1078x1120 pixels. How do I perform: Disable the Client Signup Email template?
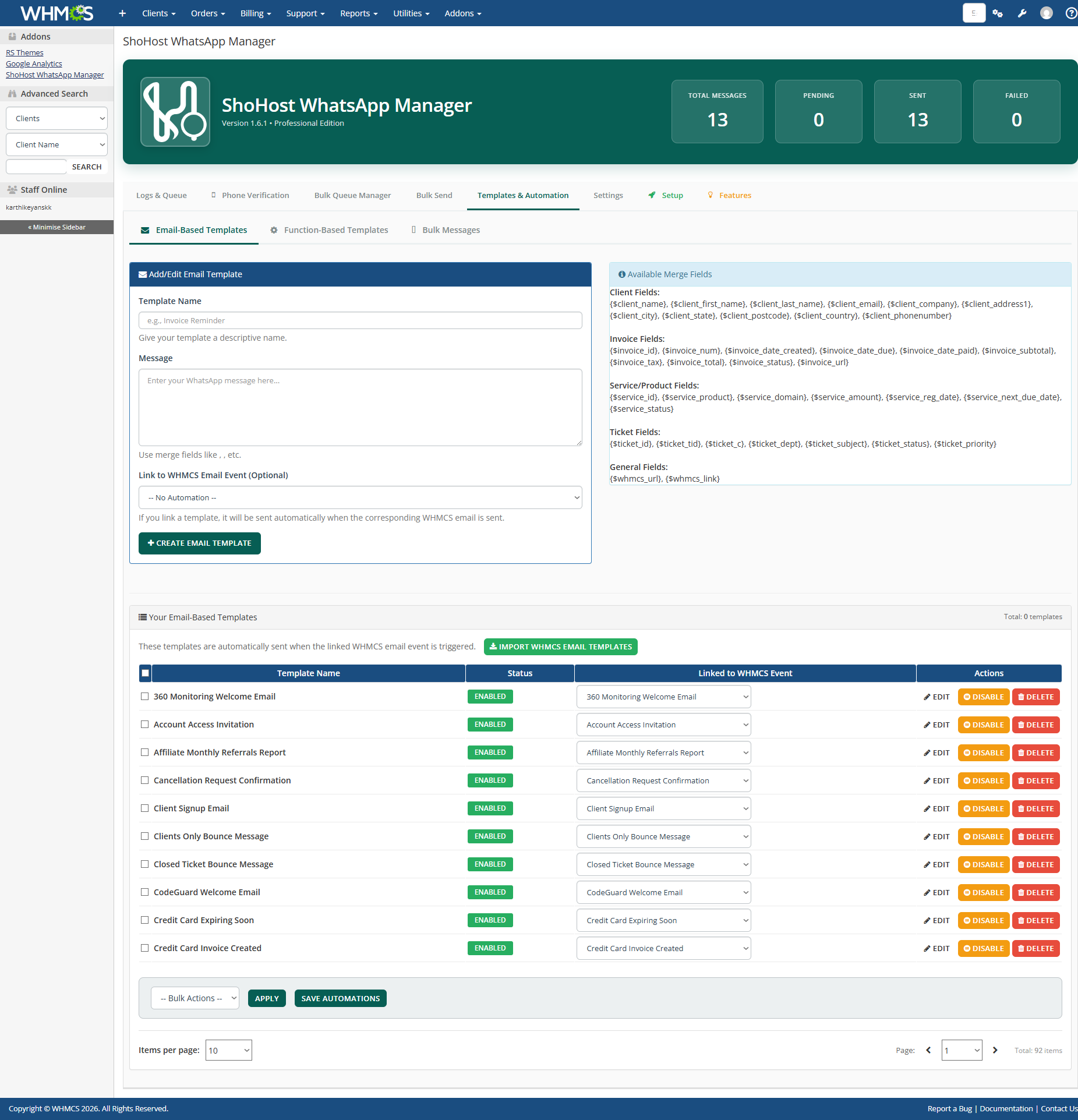point(984,808)
